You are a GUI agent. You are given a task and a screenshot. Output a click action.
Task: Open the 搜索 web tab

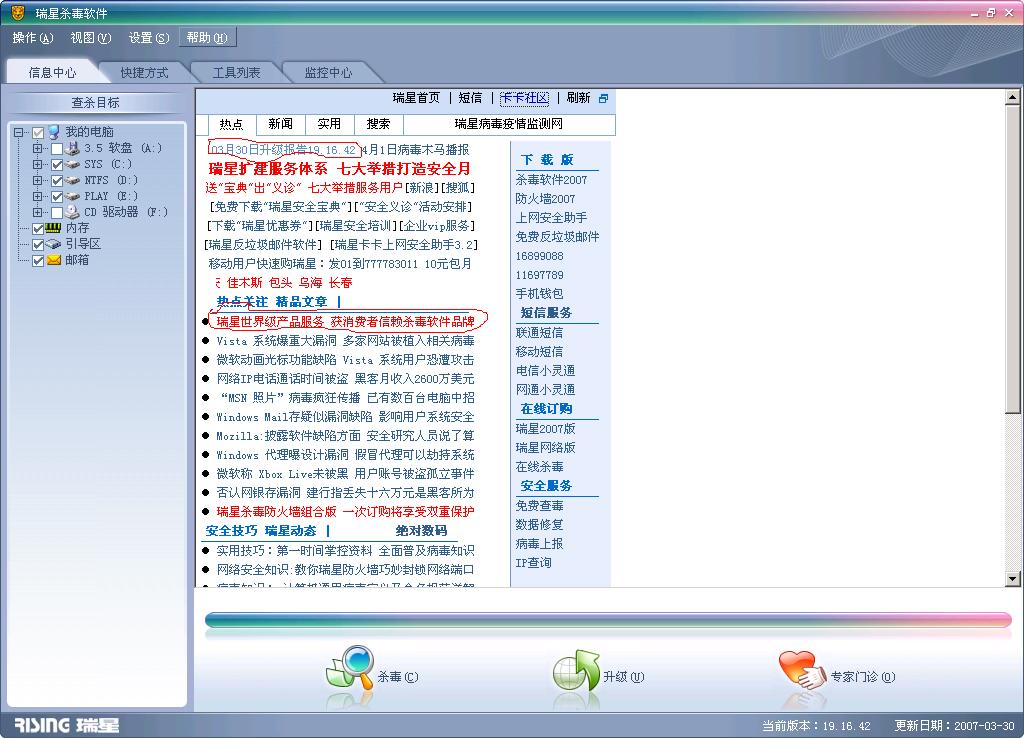click(378, 124)
